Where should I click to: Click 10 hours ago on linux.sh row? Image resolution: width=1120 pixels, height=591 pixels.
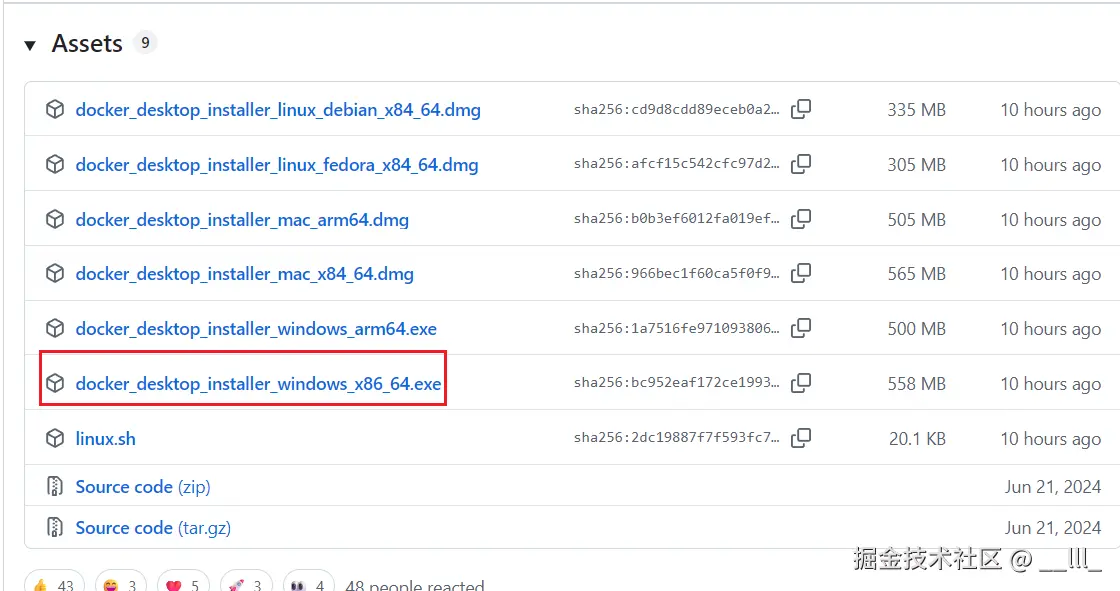pyautogui.click(x=1051, y=439)
